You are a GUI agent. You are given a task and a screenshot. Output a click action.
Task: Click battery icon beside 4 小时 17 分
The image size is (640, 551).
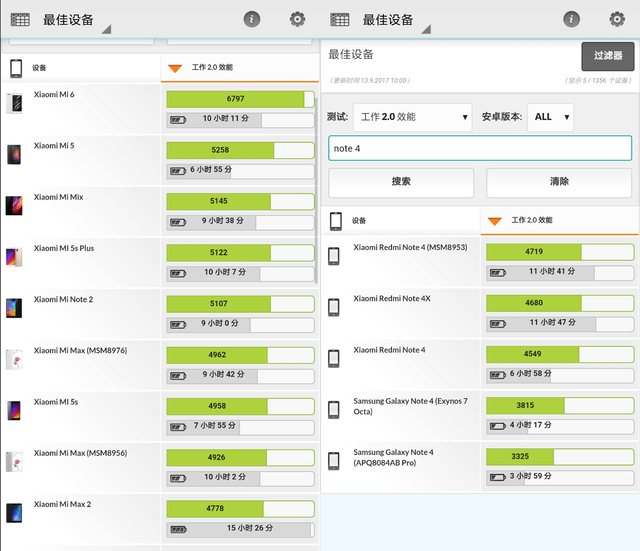point(498,427)
